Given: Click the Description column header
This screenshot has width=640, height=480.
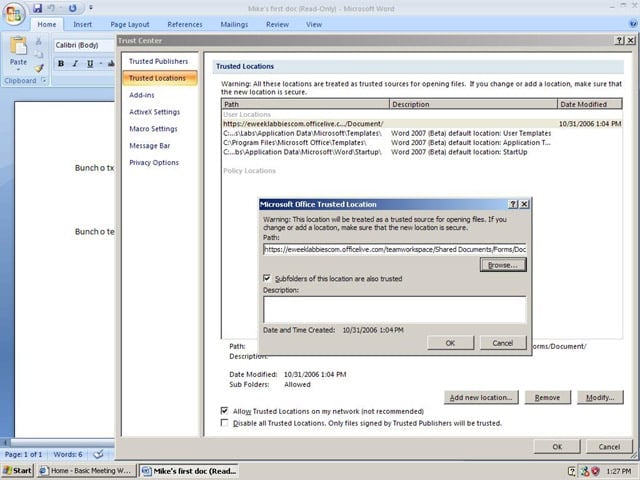Looking at the screenshot, I should coord(473,104).
